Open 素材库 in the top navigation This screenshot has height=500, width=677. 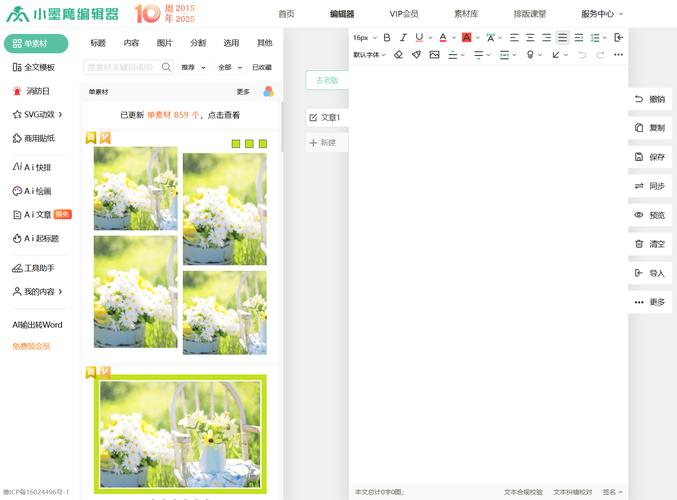466,14
